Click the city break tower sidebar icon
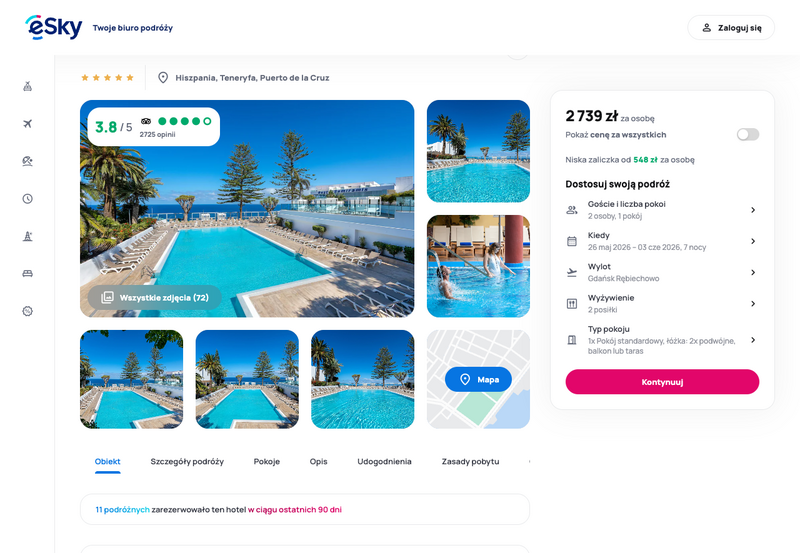Screen dimensions: 800x553 28,236
